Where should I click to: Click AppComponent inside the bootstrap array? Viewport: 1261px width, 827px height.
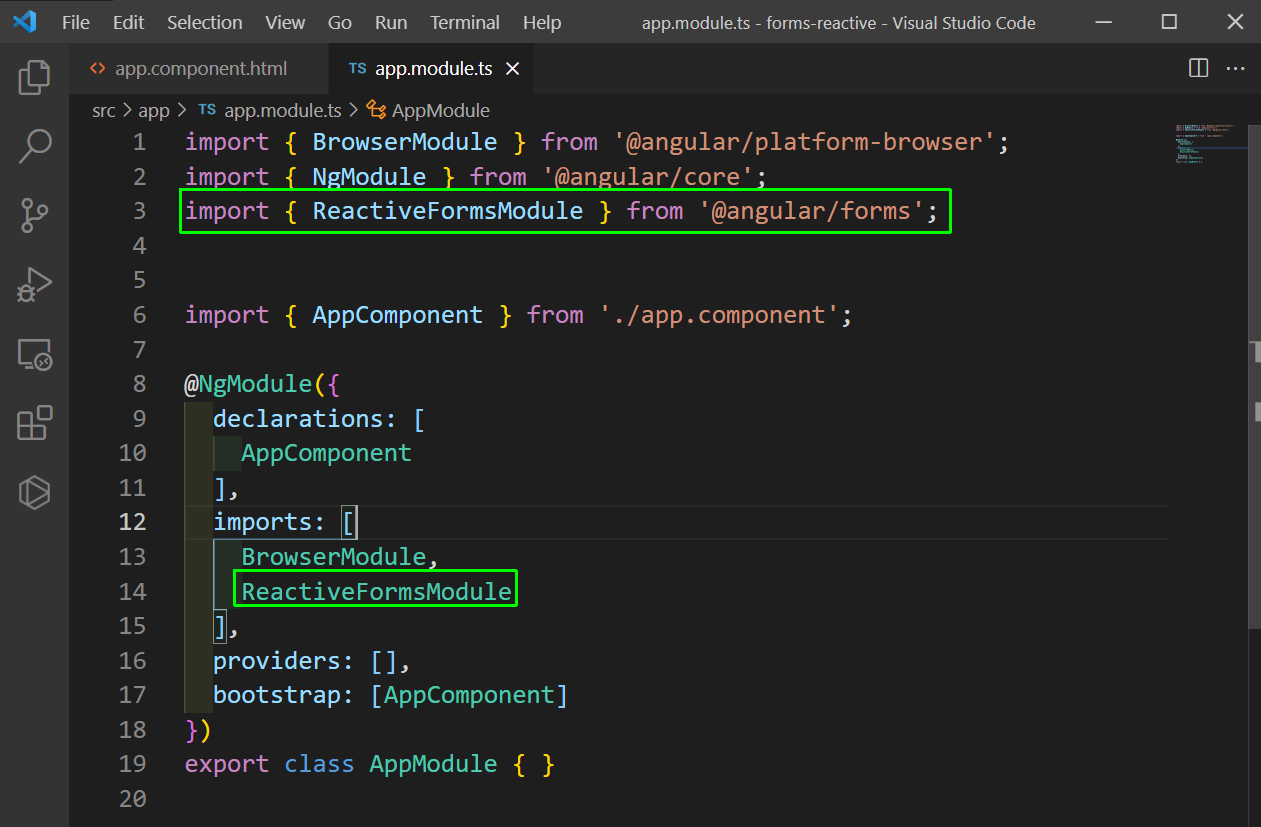469,695
